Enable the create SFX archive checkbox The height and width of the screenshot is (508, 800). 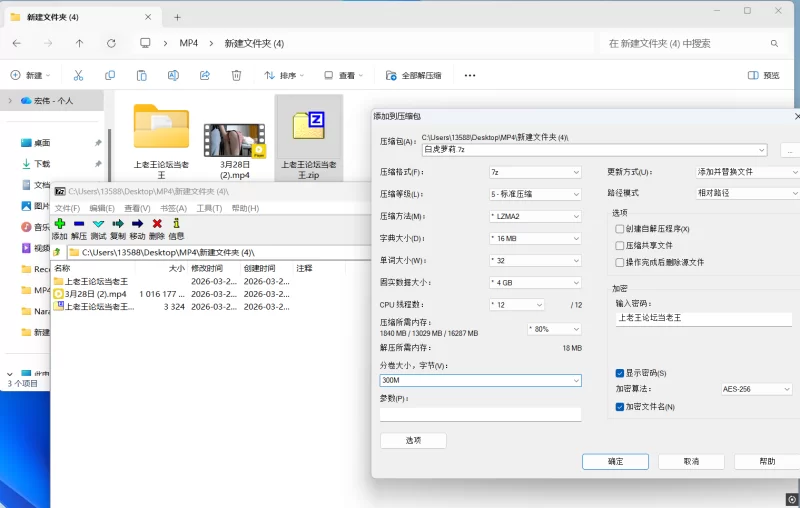click(x=620, y=229)
